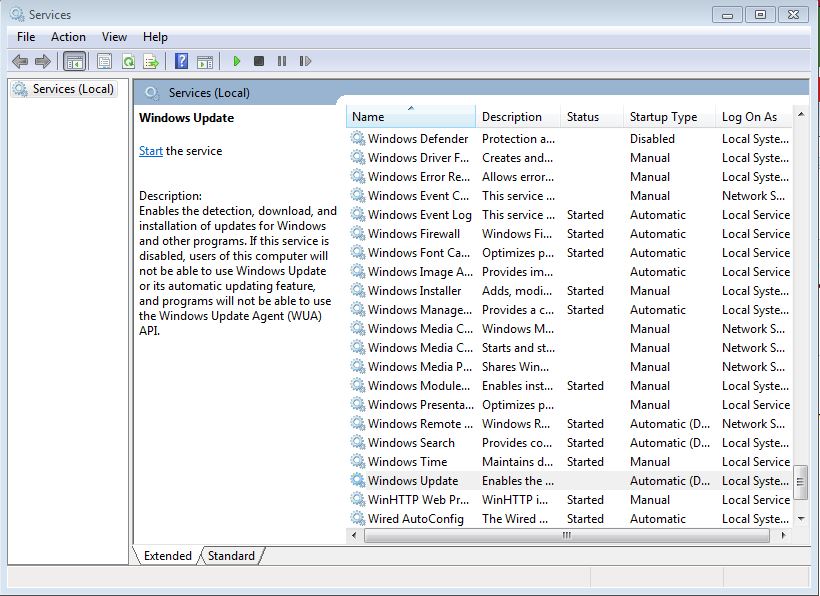Click the Stop Service square icon
This screenshot has width=820, height=596.
[x=259, y=61]
